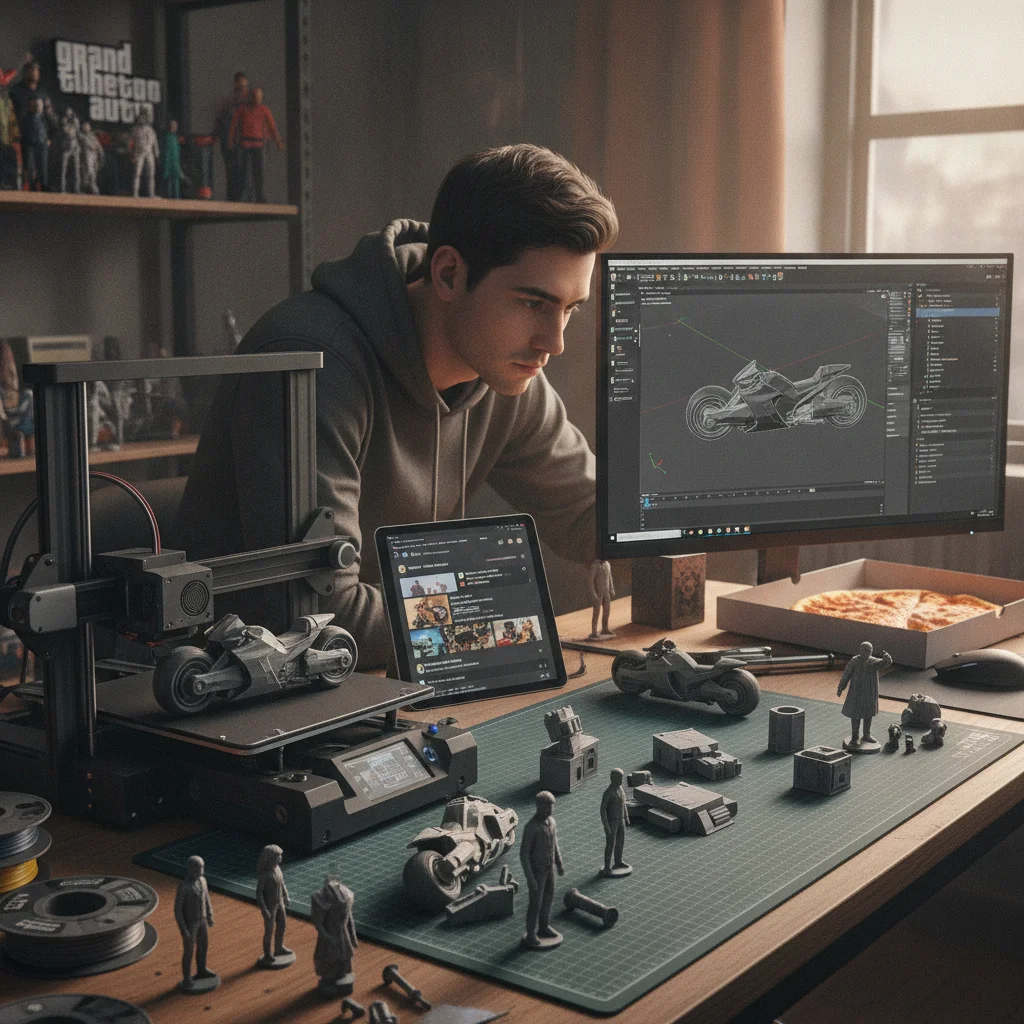Open the tan illustrated thumbnail on the tablet

coord(428,612)
